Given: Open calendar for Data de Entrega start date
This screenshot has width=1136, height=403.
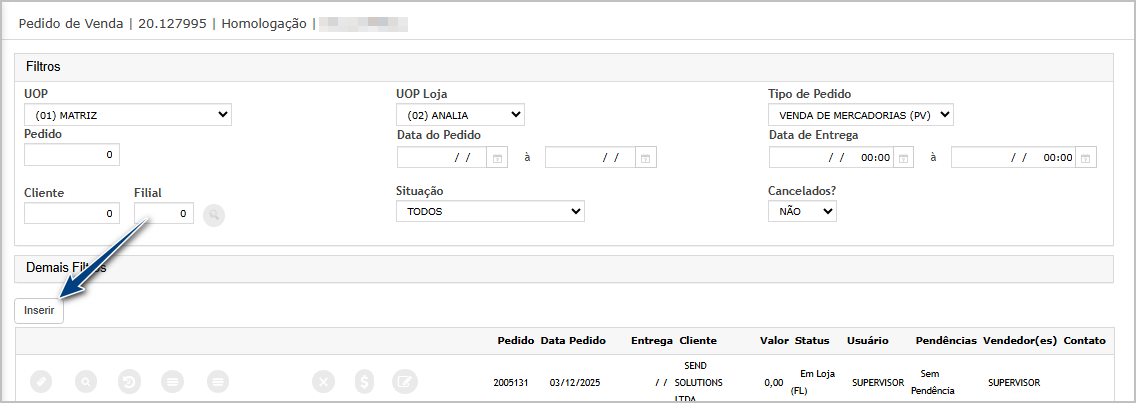Looking at the screenshot, I should [x=903, y=158].
